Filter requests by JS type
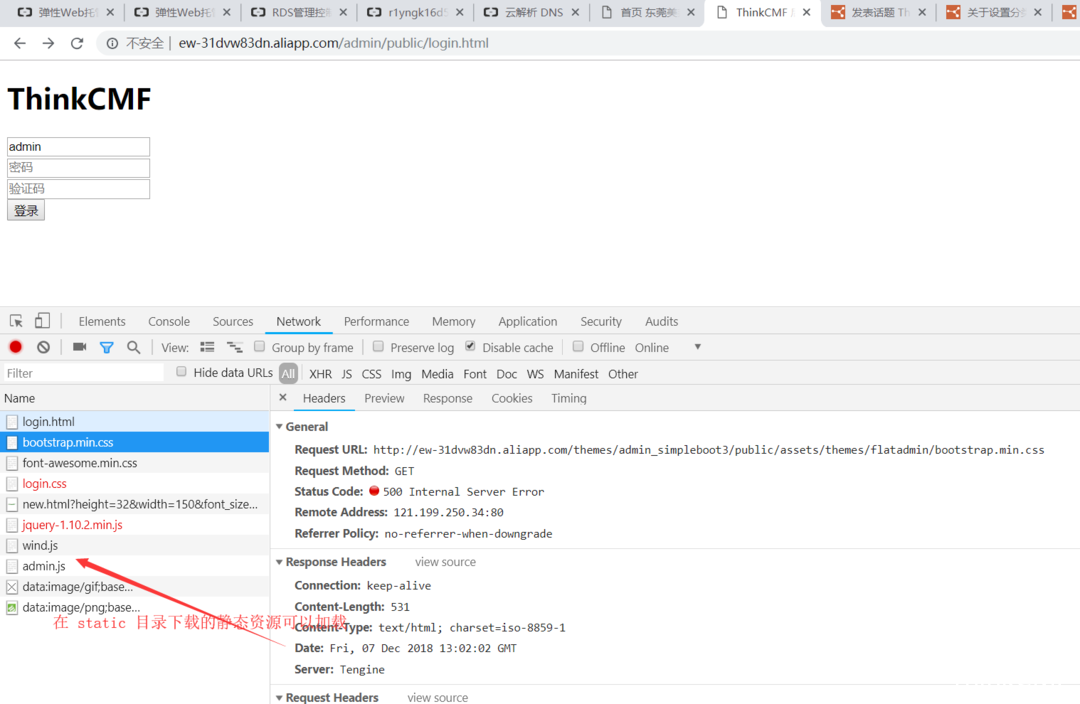The width and height of the screenshot is (1080, 704). pyautogui.click(x=346, y=374)
